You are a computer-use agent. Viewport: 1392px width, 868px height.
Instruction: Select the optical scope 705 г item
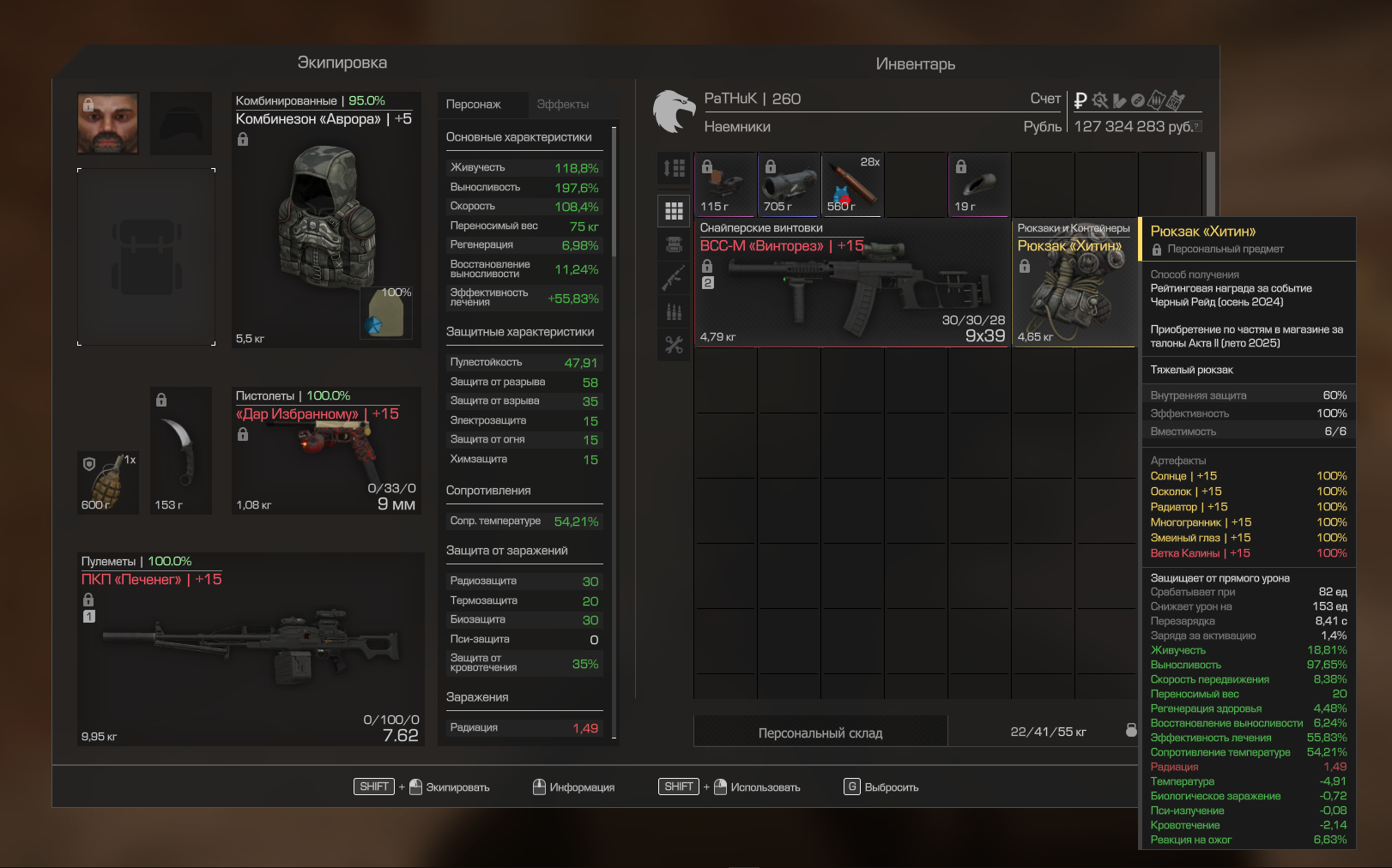[x=790, y=184]
